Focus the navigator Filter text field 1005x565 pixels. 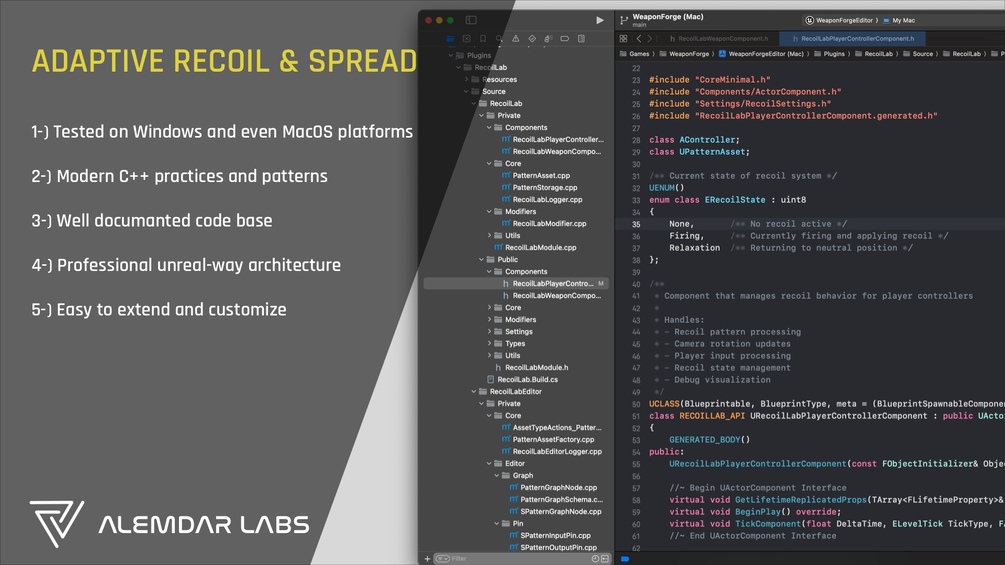click(522, 559)
